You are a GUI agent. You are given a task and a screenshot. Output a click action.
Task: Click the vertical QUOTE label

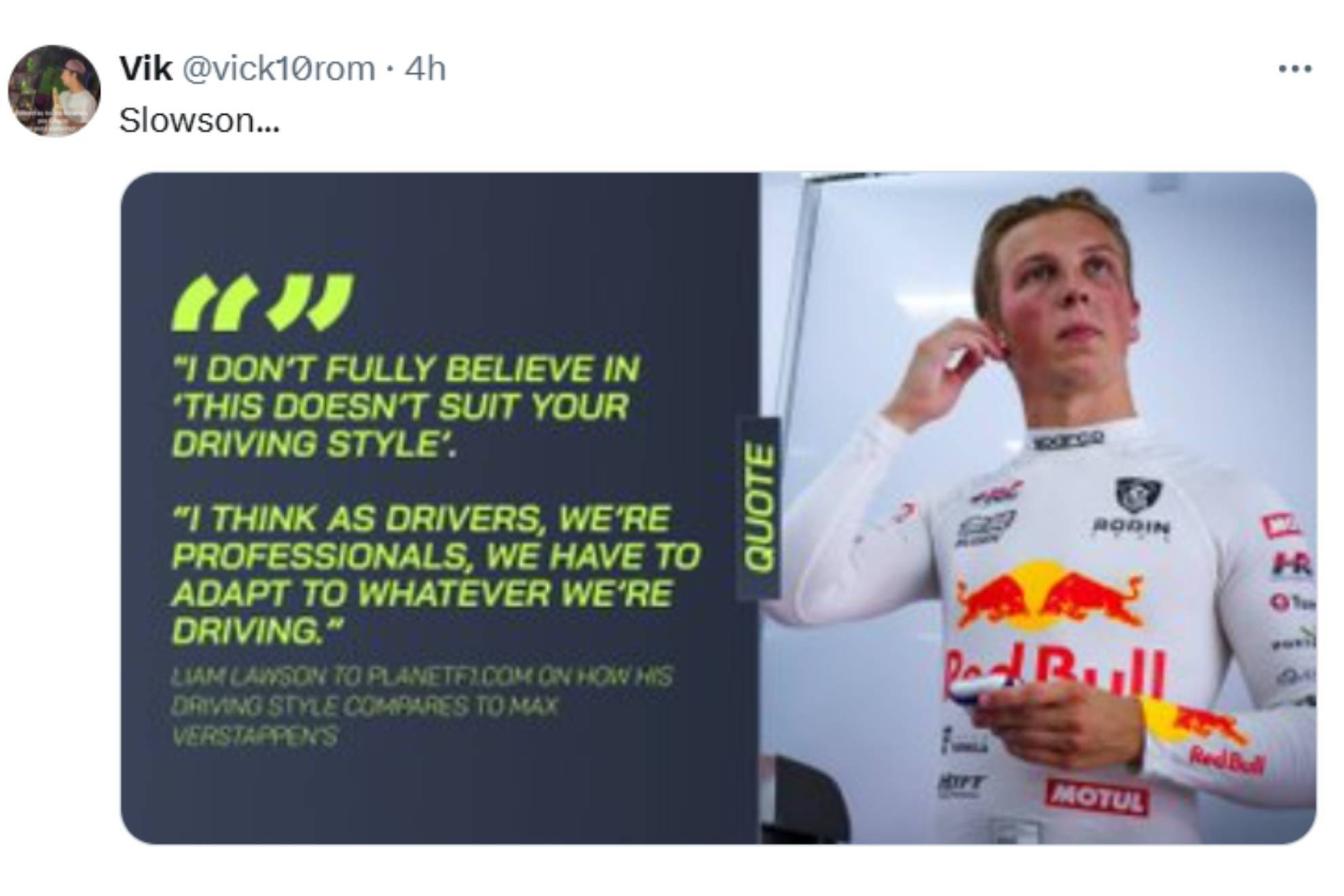758,508
